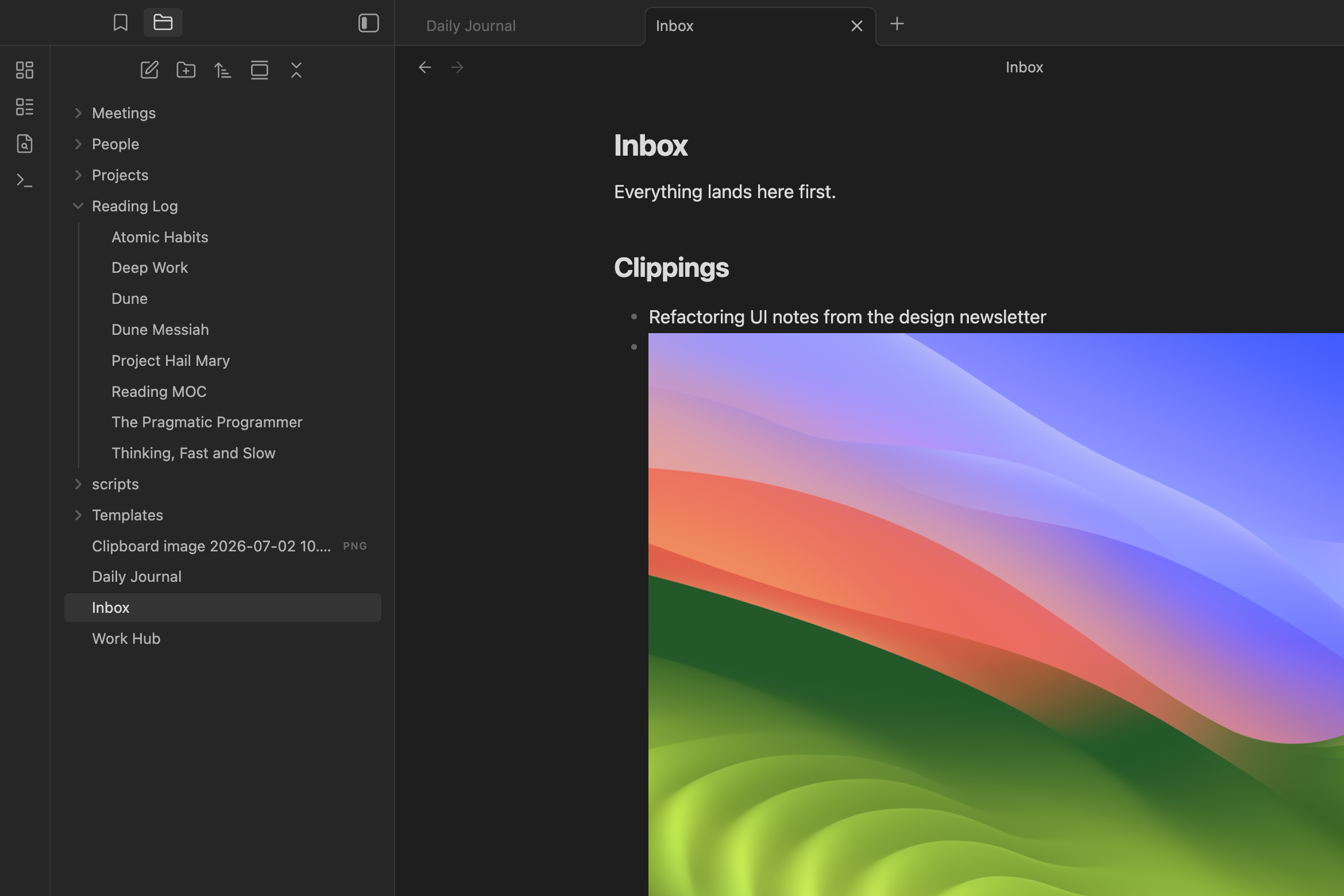Click the Inbox heading in the note
1344x896 pixels.
pyautogui.click(x=651, y=145)
